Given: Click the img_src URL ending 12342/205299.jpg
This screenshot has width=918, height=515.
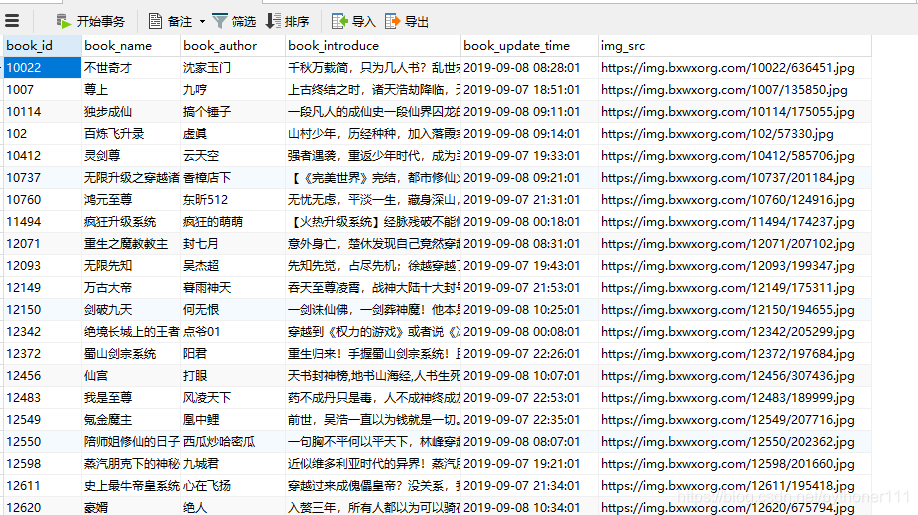Looking at the screenshot, I should 728,332.
